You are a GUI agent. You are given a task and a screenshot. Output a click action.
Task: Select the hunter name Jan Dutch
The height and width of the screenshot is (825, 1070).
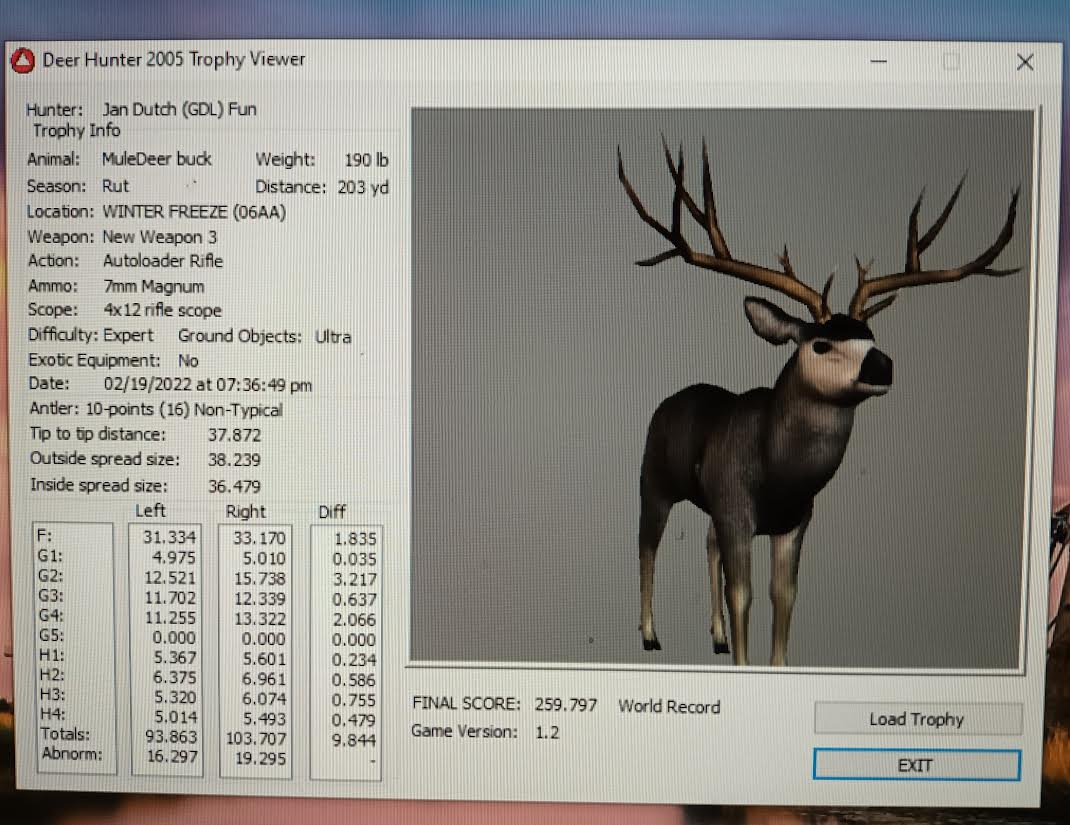pos(140,109)
